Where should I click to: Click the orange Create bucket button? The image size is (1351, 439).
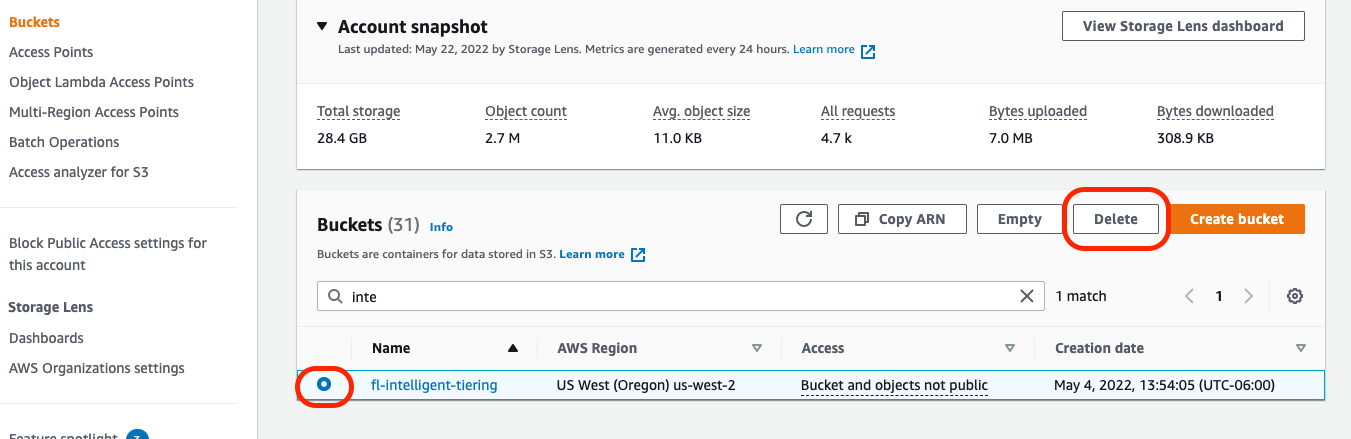(x=1237, y=219)
